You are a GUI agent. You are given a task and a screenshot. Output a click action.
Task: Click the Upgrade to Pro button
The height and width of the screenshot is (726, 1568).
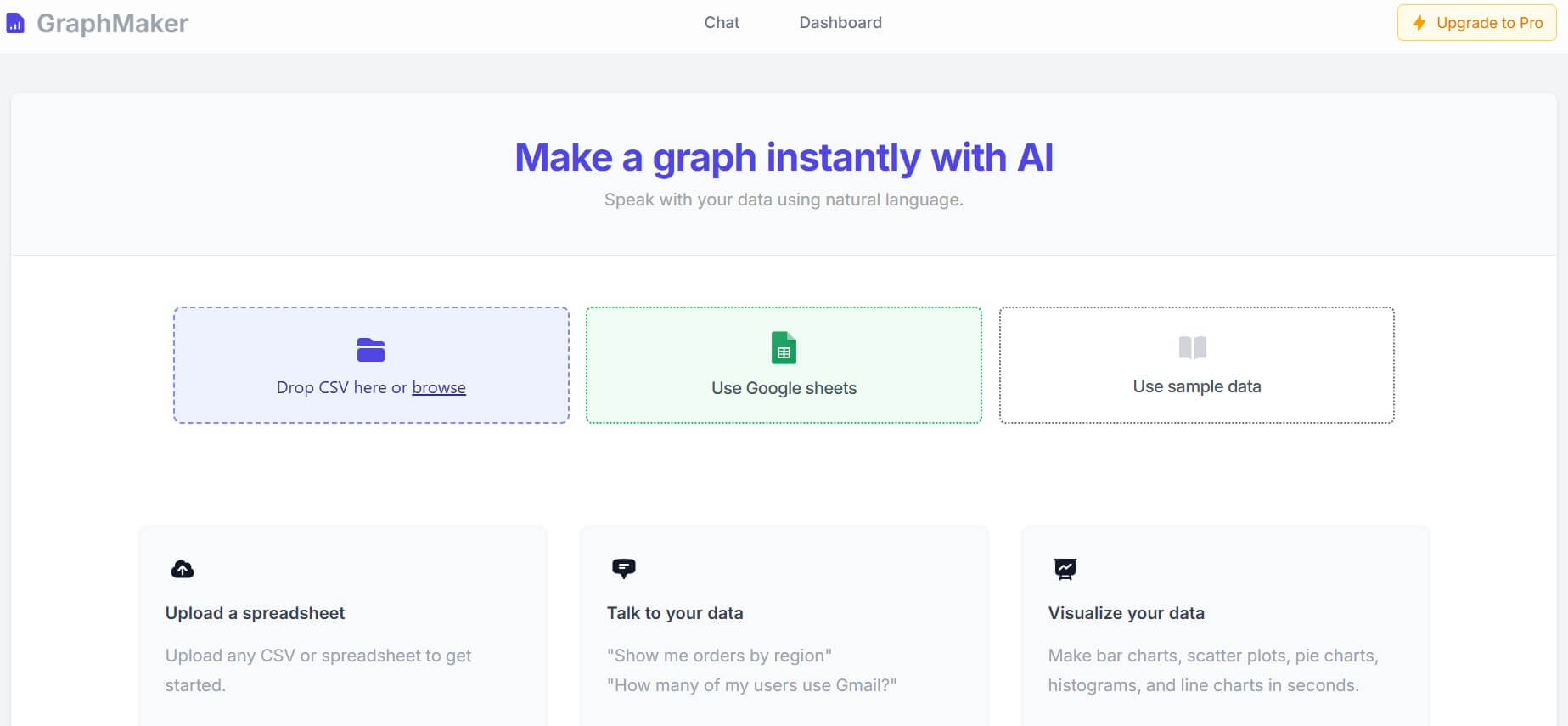click(1476, 23)
